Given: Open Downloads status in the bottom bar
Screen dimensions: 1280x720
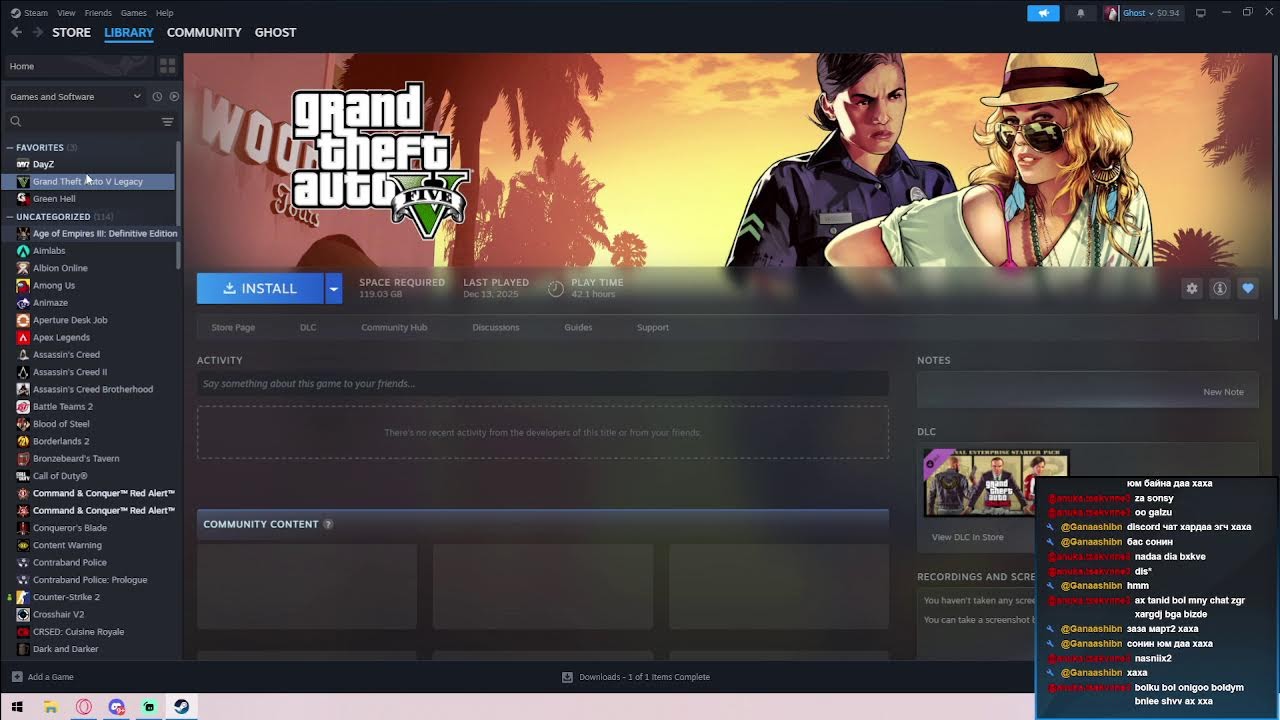Looking at the screenshot, I should (x=644, y=677).
